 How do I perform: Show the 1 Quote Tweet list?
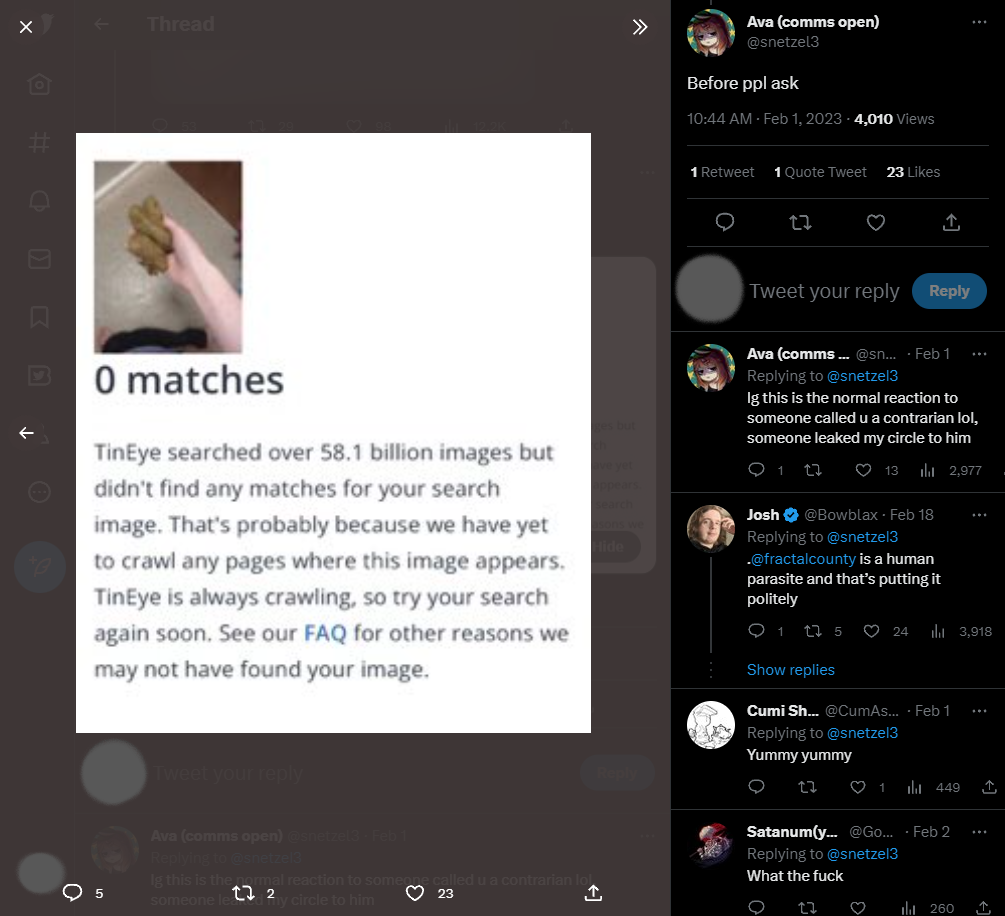820,172
